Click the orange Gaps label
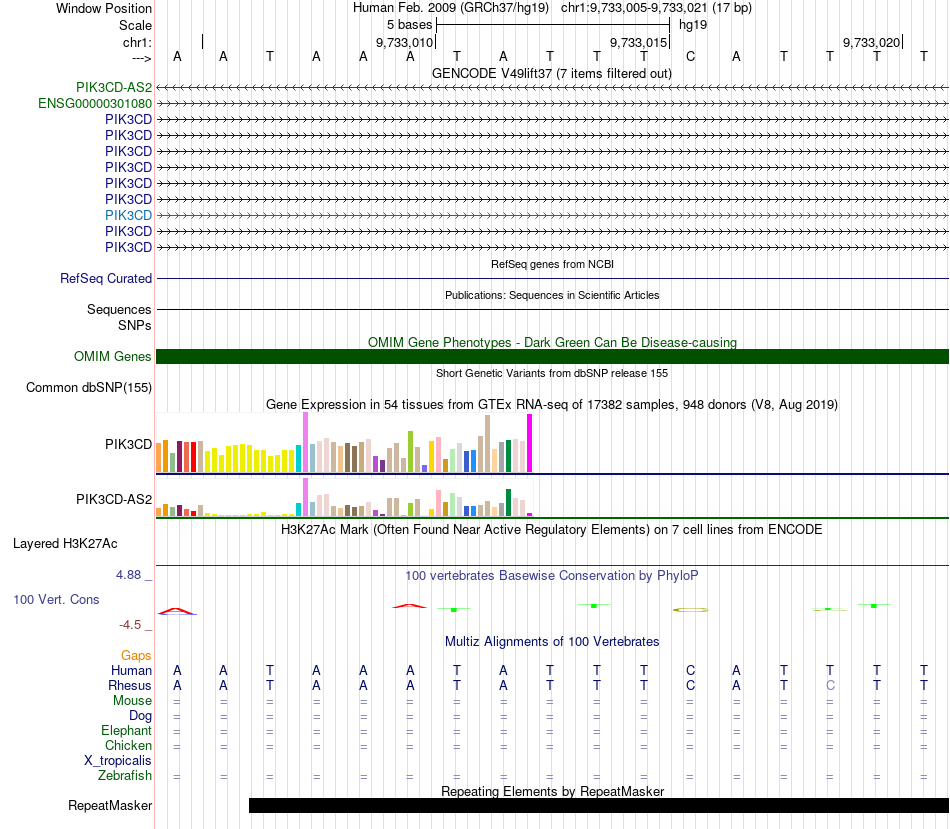This screenshot has width=950, height=829. [136, 655]
